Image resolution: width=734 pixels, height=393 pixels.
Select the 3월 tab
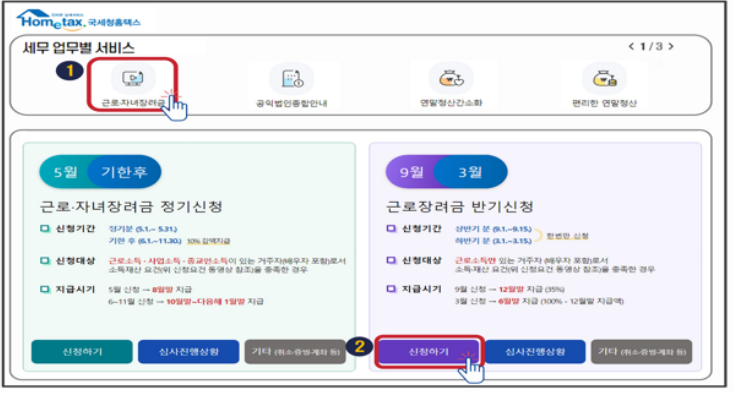pyautogui.click(x=470, y=172)
